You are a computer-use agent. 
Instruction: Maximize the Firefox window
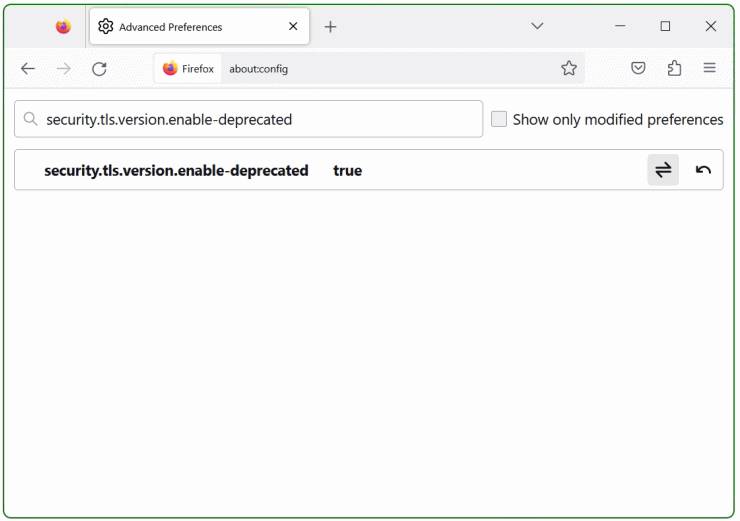pyautogui.click(x=665, y=26)
